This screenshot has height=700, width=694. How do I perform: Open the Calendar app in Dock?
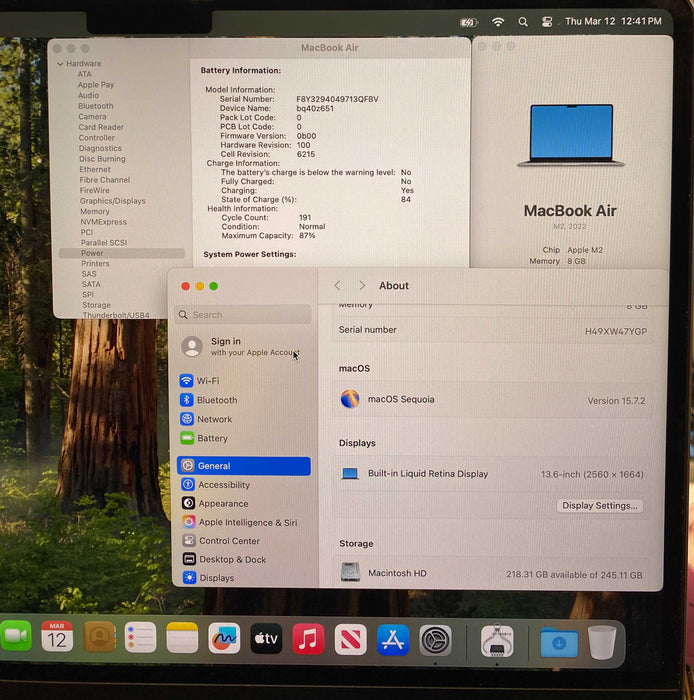point(57,637)
